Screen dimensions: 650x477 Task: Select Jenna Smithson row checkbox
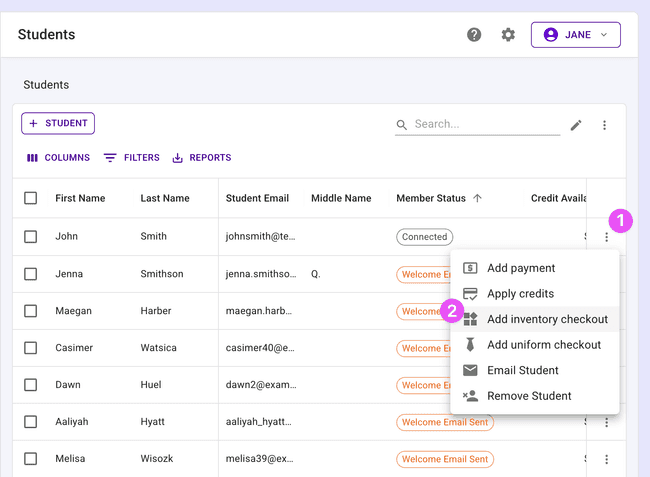pos(30,274)
